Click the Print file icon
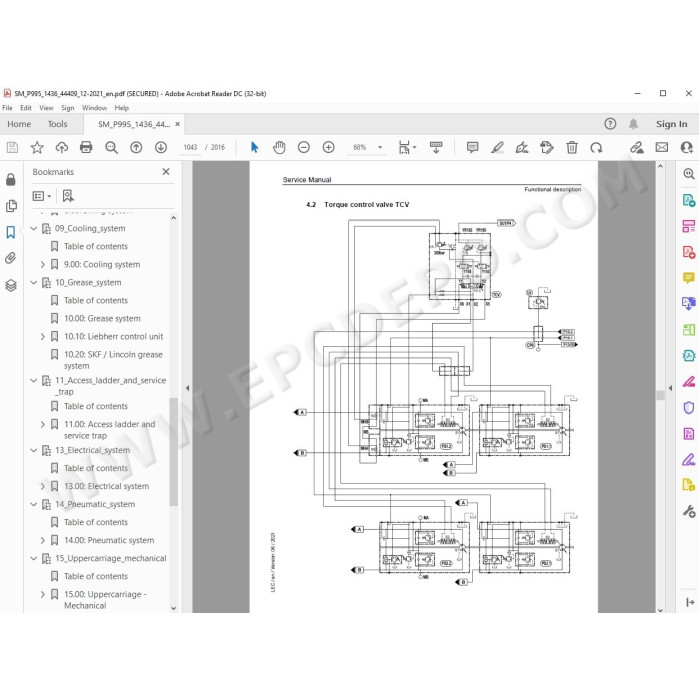700x700 pixels. point(86,147)
